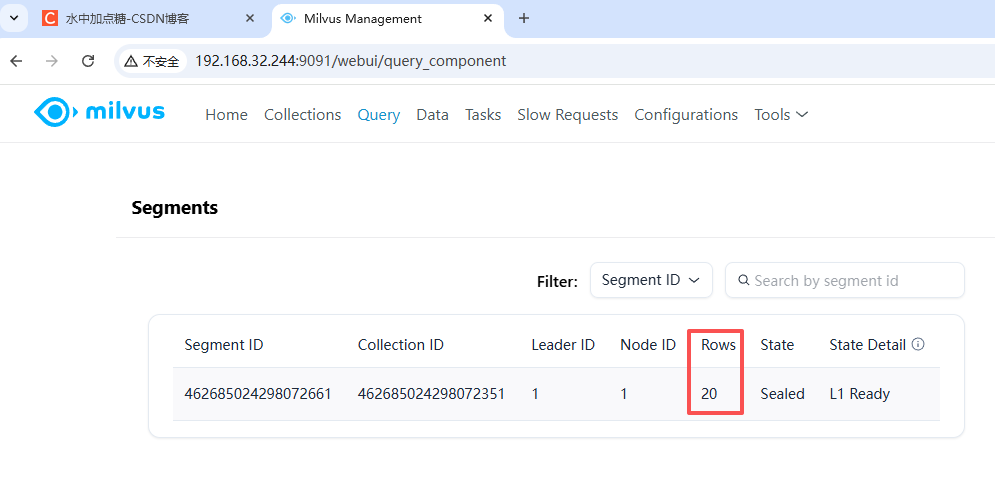Open the Configurations page
The image size is (995, 477).
tap(686, 115)
